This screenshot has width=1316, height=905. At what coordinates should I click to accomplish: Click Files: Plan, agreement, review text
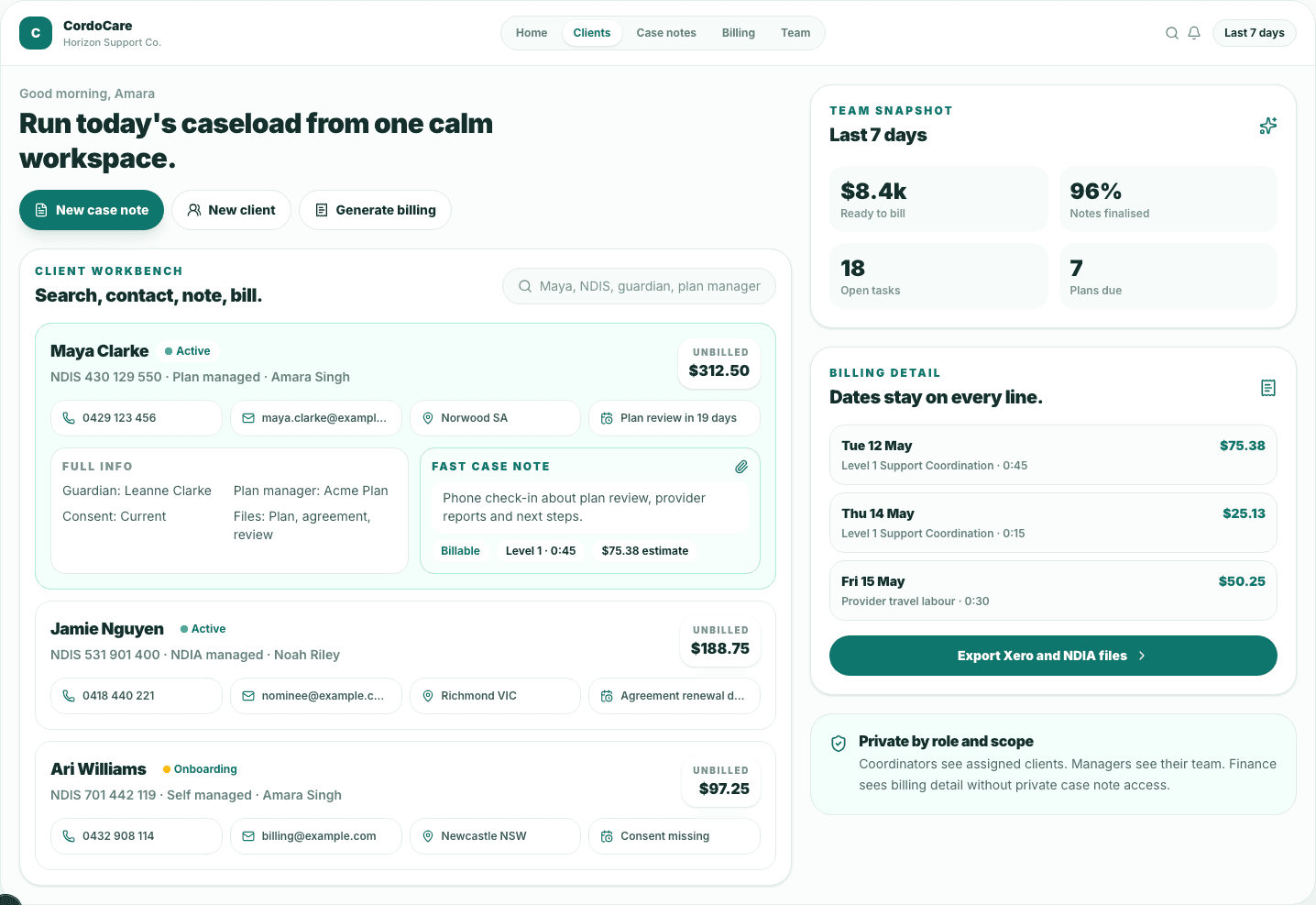tap(302, 525)
